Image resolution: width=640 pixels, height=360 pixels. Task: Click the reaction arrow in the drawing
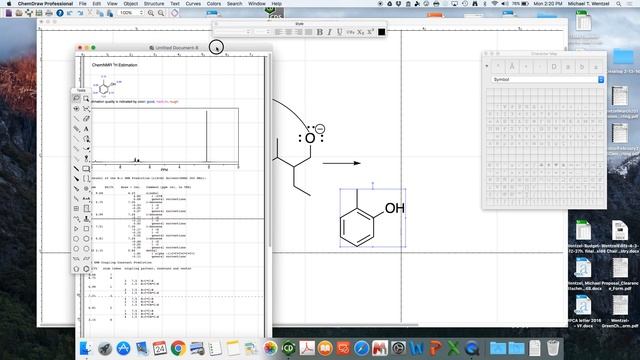pos(342,163)
